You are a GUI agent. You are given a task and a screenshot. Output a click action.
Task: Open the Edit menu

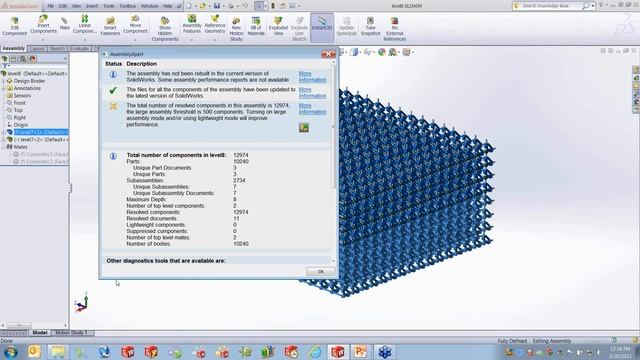pyautogui.click(x=62, y=6)
